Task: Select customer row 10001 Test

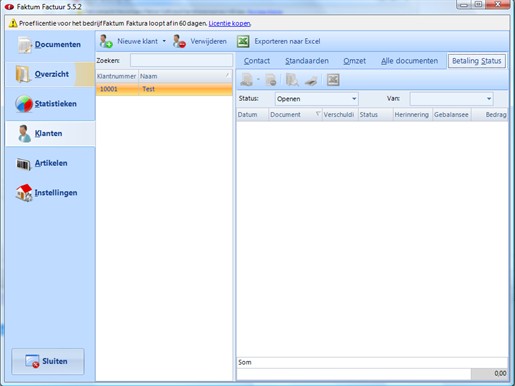Action: coord(164,89)
